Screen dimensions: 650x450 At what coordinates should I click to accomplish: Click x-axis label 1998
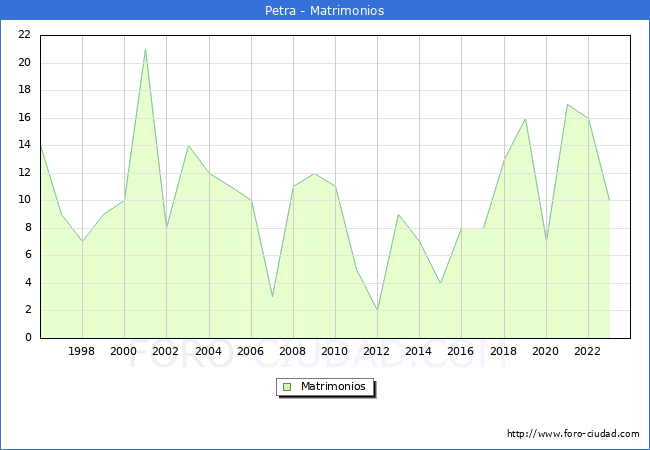click(x=81, y=351)
